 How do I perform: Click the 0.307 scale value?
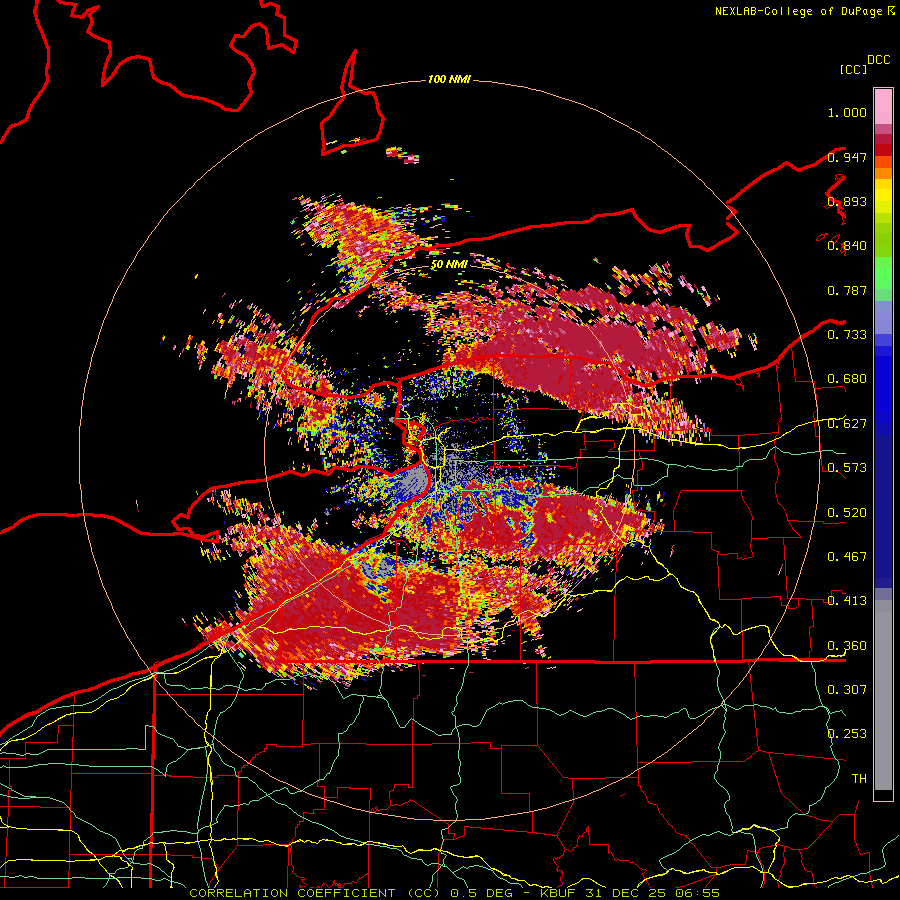[847, 690]
